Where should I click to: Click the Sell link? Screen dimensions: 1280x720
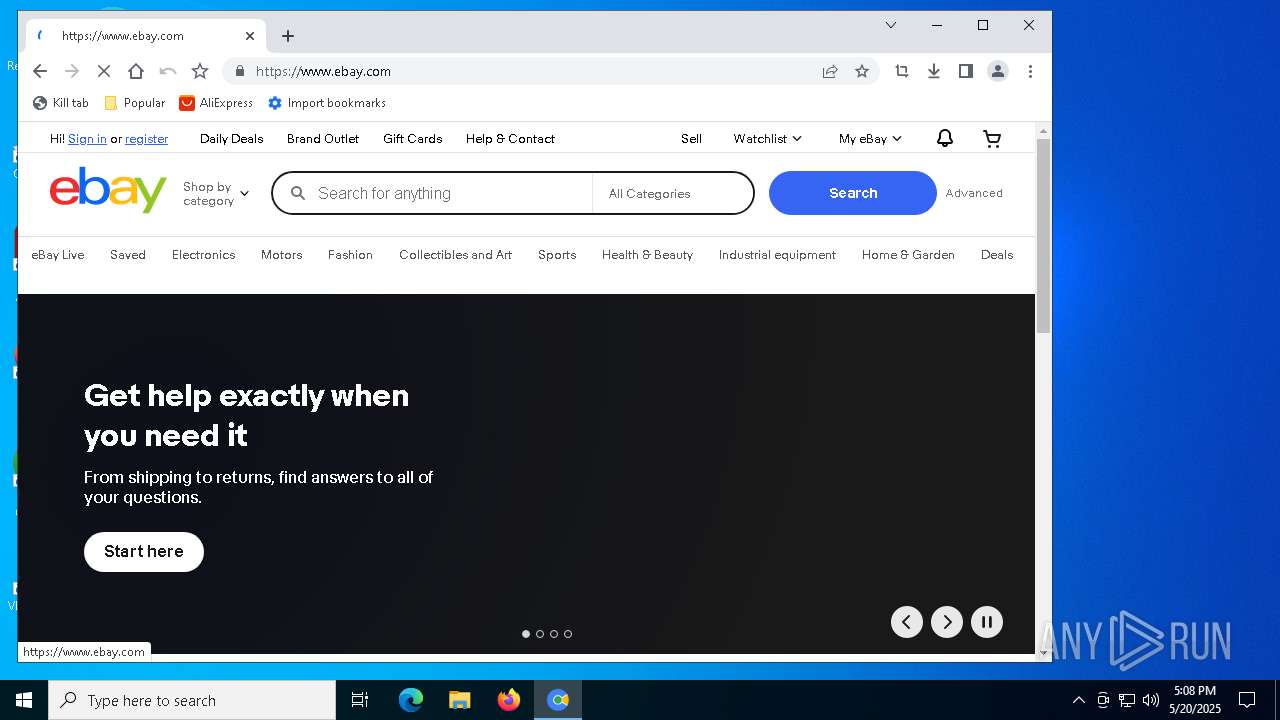point(691,139)
